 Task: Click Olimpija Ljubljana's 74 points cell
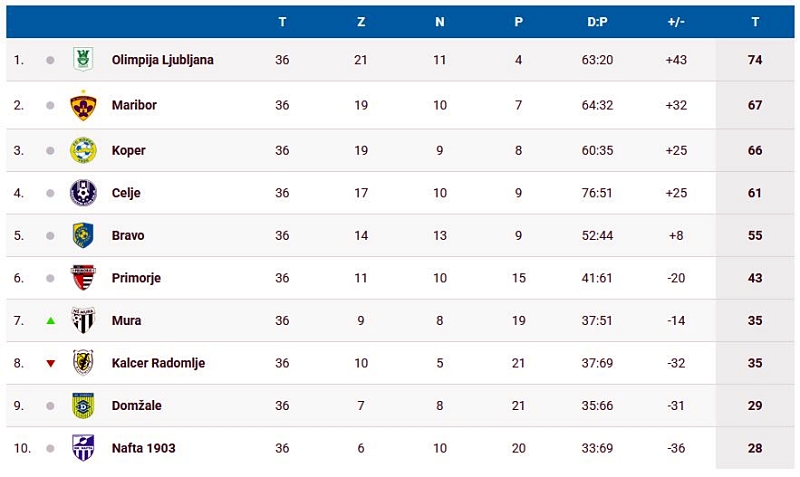[755, 60]
